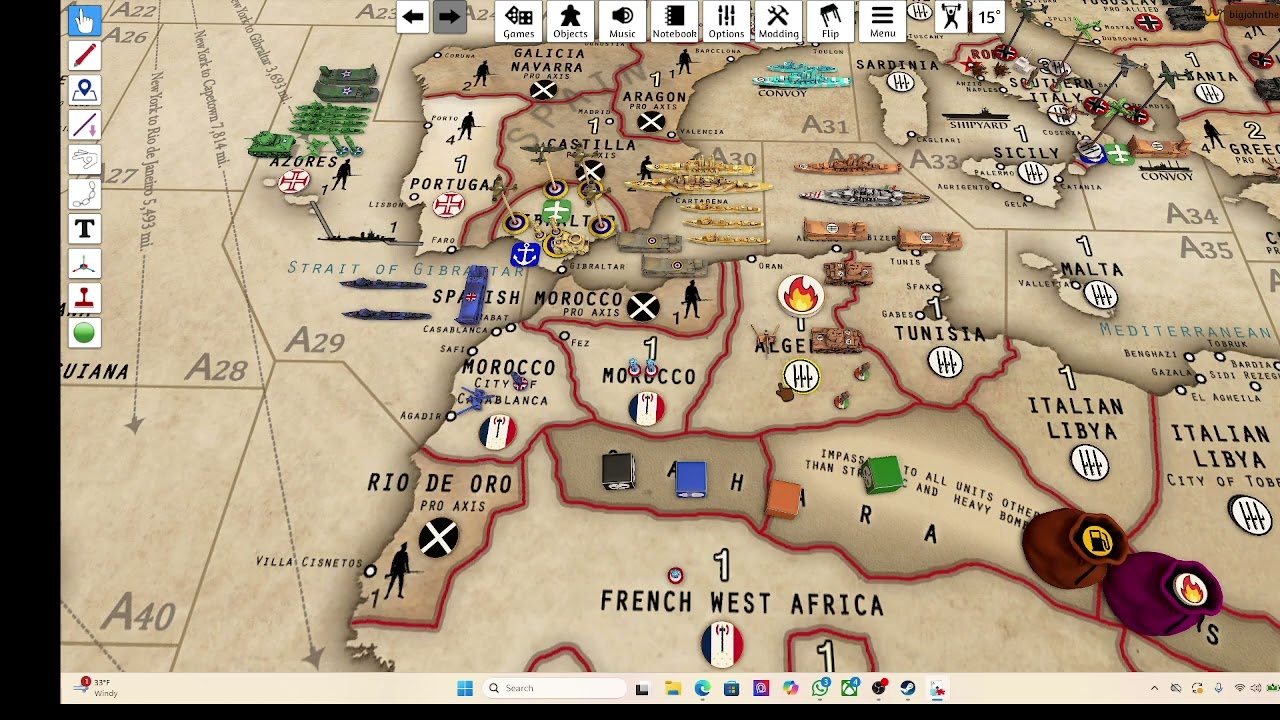Click the brown bag with fuel icon

tap(1075, 548)
